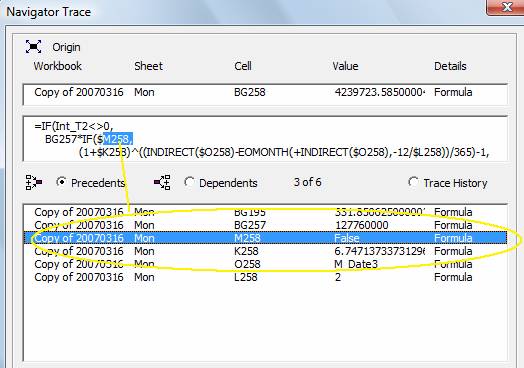Click the Cell column header
The image size is (524, 368).
pos(243,66)
